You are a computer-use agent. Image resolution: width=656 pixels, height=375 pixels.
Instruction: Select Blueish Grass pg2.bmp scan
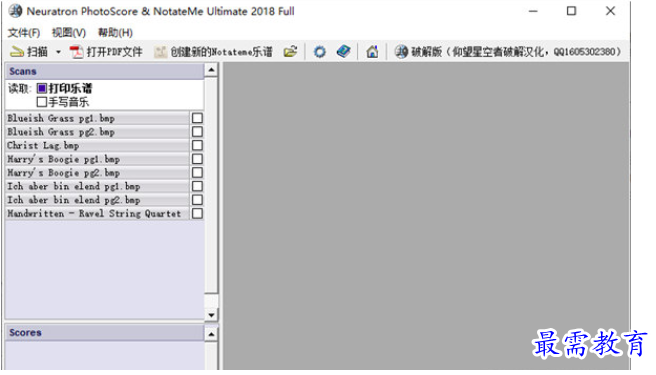[97, 132]
